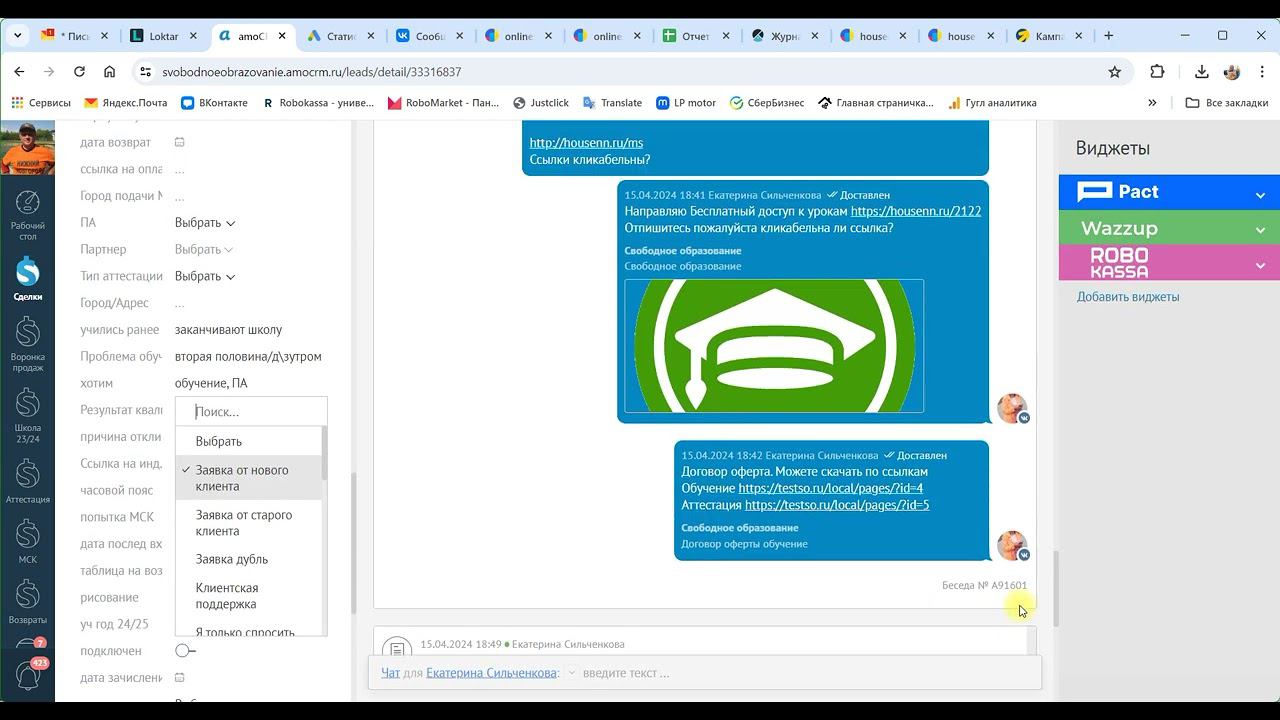Viewport: 1280px width, 720px height.
Task: Click the chat feed scrollbar
Action: coord(1054,588)
